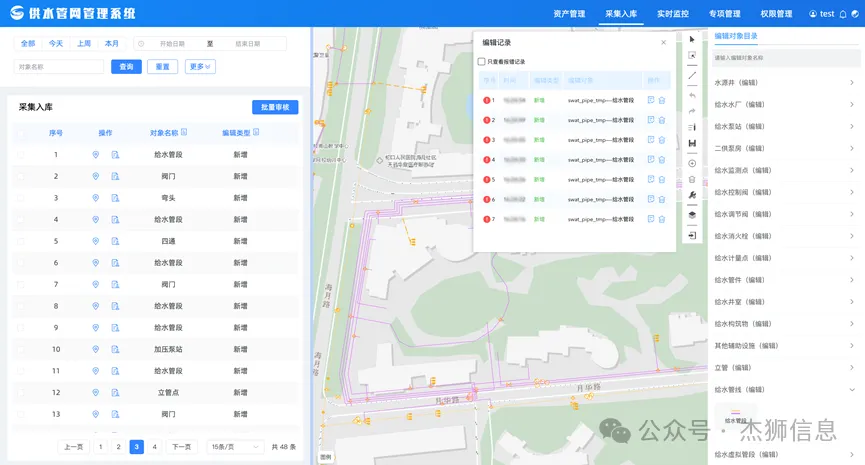The image size is (865, 465).
Task: Check the checkbox for row 10 加压泵站
Action: (21, 349)
